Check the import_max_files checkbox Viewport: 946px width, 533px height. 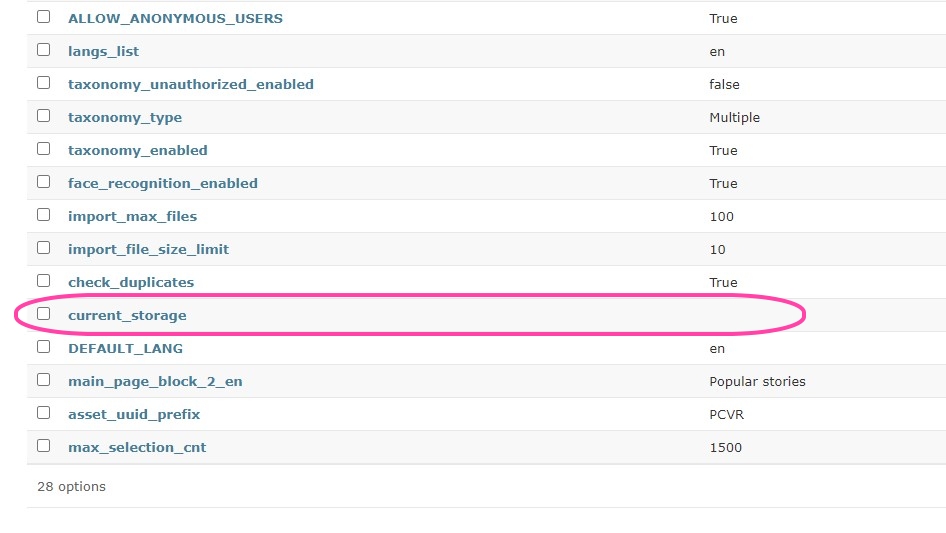(43, 215)
